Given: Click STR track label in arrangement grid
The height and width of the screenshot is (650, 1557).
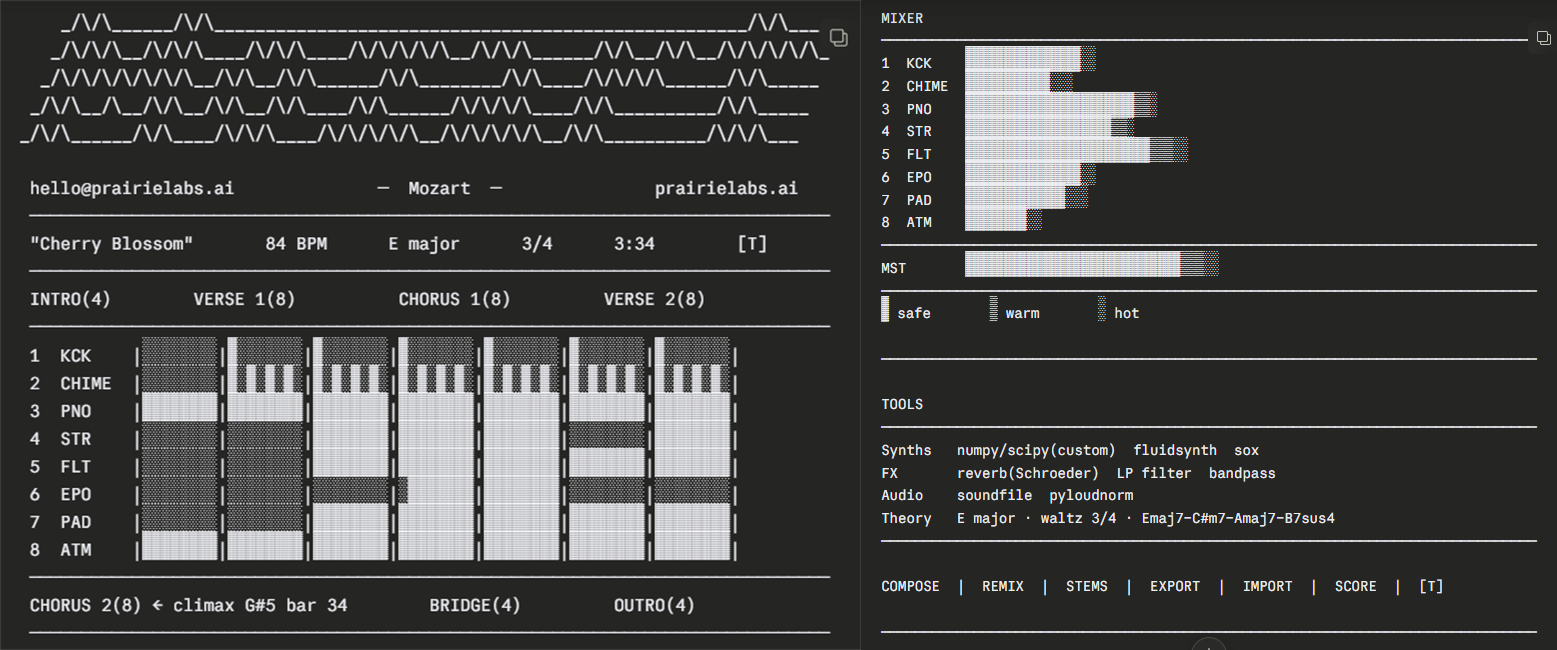Looking at the screenshot, I should pos(75,438).
